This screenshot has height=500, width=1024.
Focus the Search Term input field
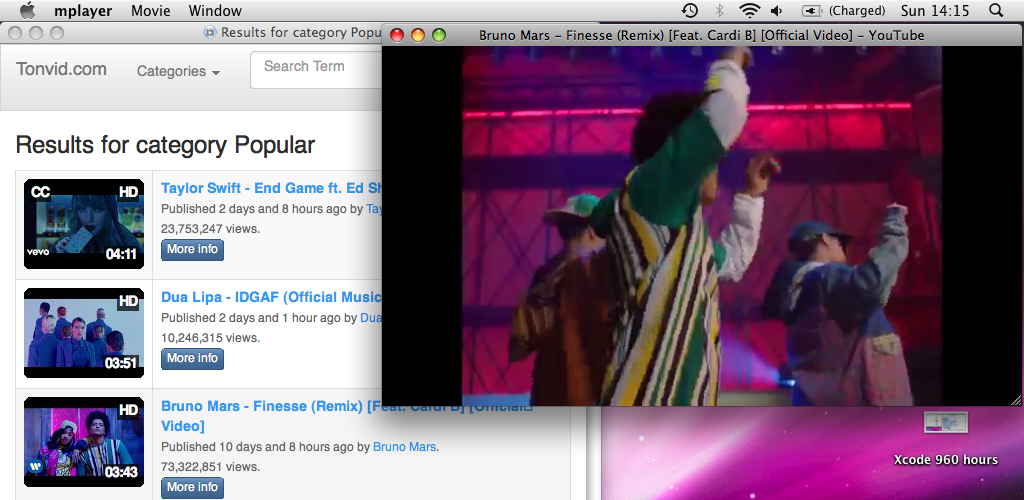point(316,70)
